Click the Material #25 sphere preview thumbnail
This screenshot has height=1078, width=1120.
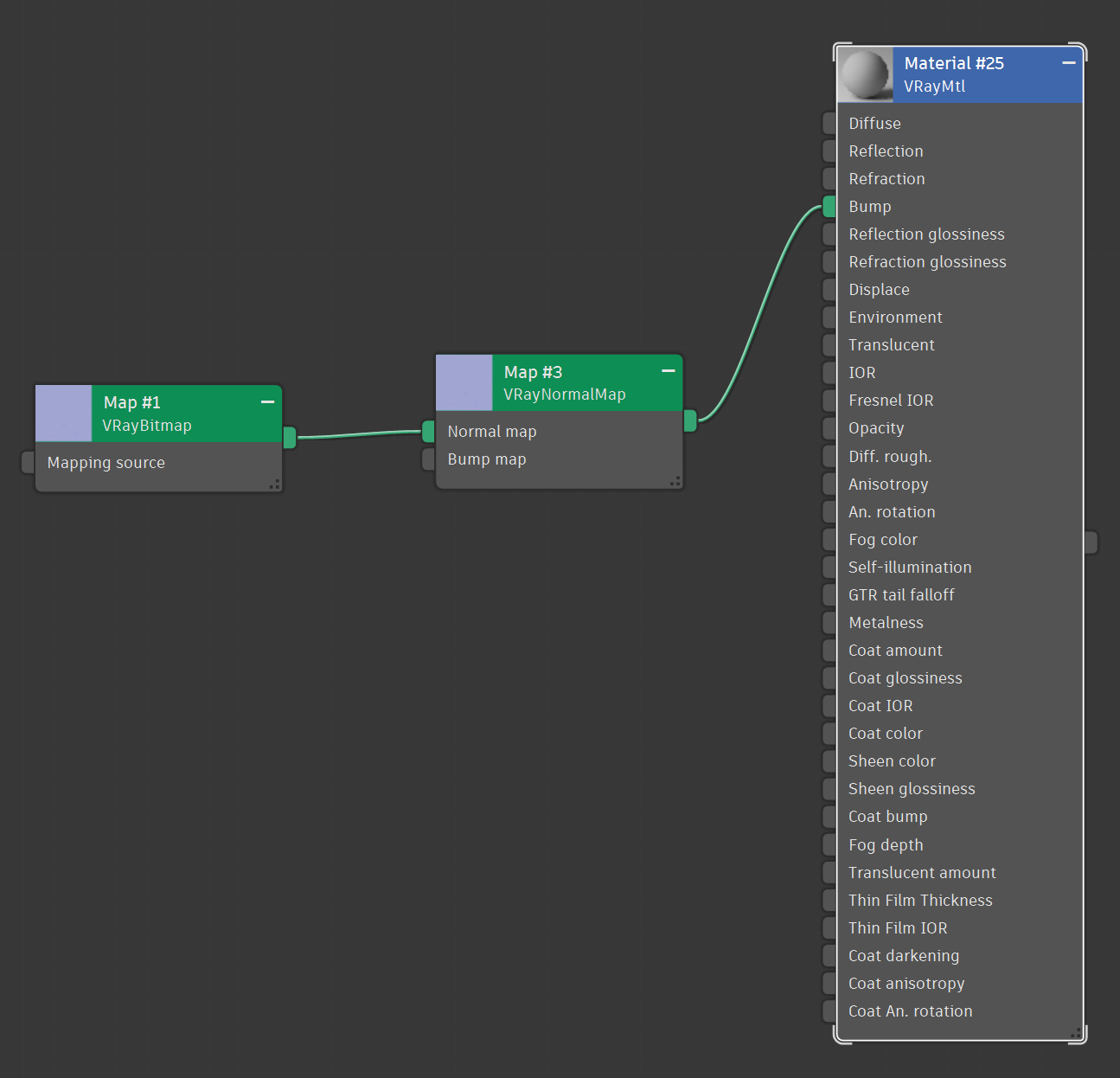pyautogui.click(x=866, y=74)
